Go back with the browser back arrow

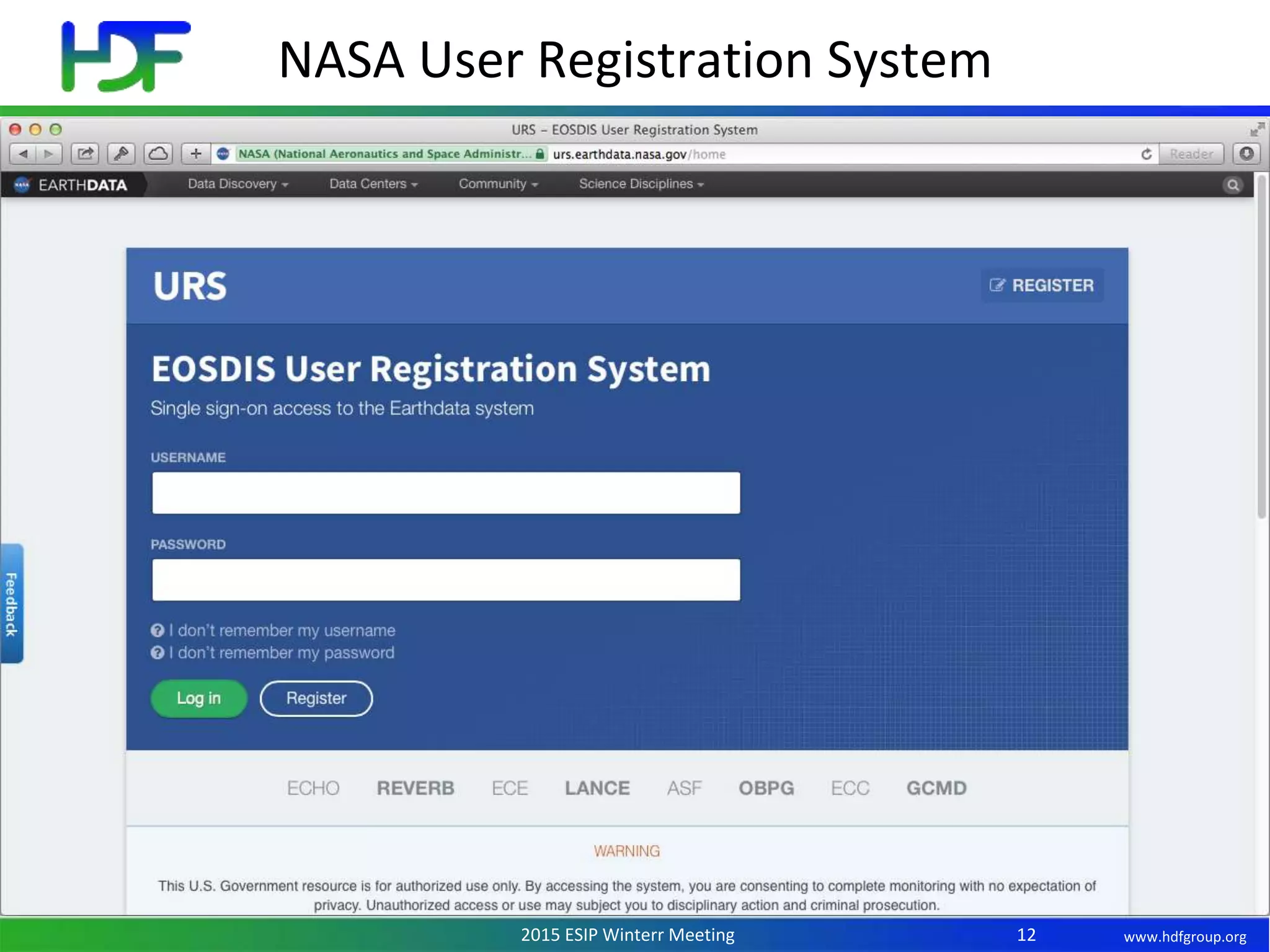(23, 154)
